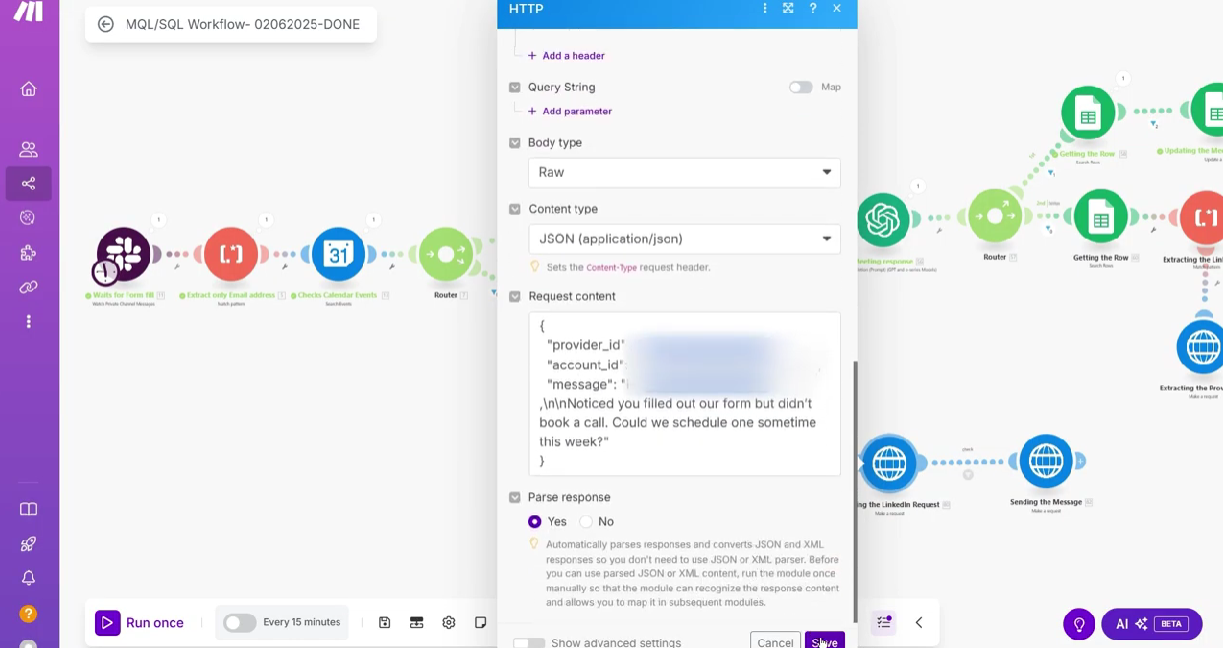Open Scenarios via the share-nodes sidebar icon
This screenshot has width=1223, height=648.
[28, 183]
